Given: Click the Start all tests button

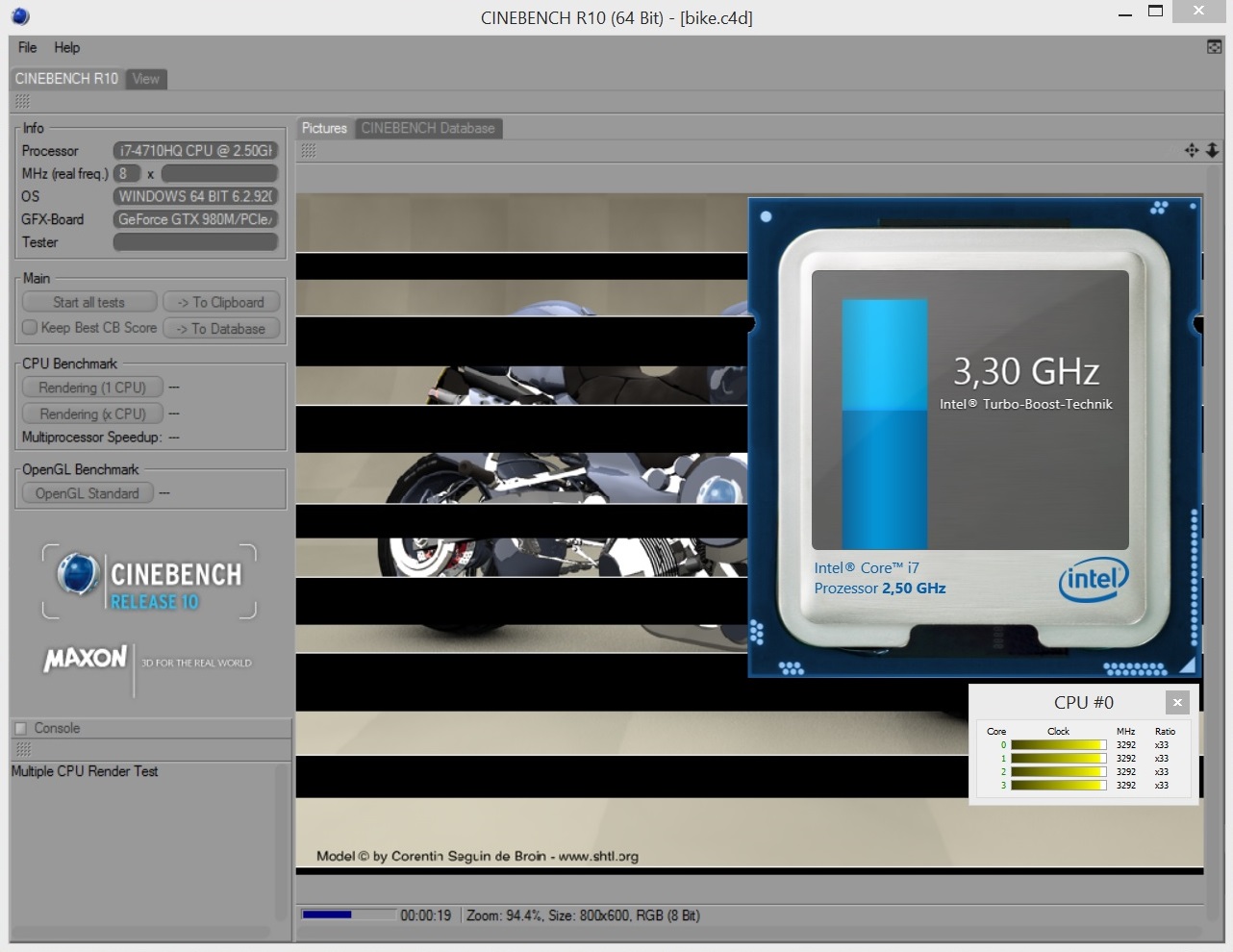Looking at the screenshot, I should (x=88, y=302).
